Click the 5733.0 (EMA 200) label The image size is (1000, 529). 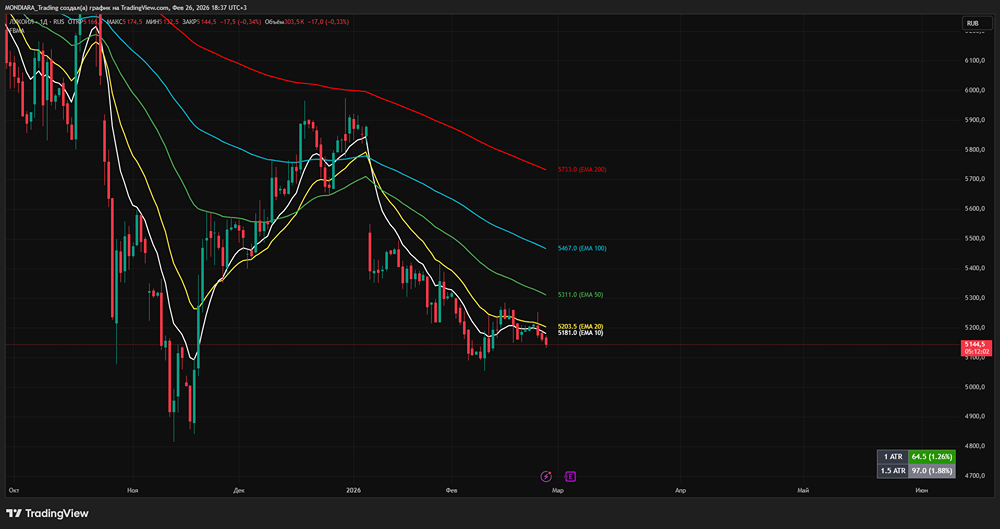(582, 170)
